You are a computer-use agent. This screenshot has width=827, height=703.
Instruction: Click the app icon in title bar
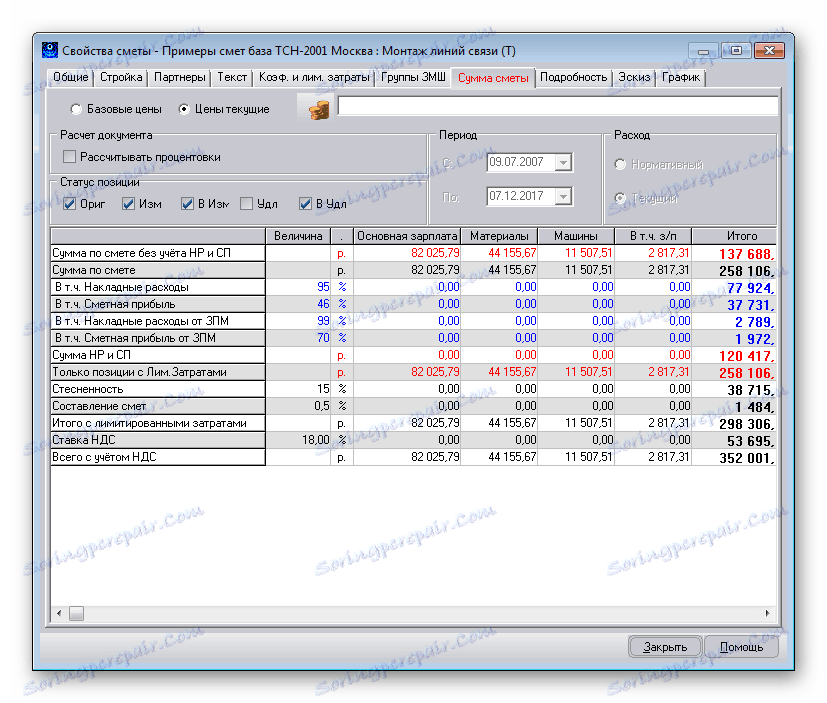click(x=50, y=51)
